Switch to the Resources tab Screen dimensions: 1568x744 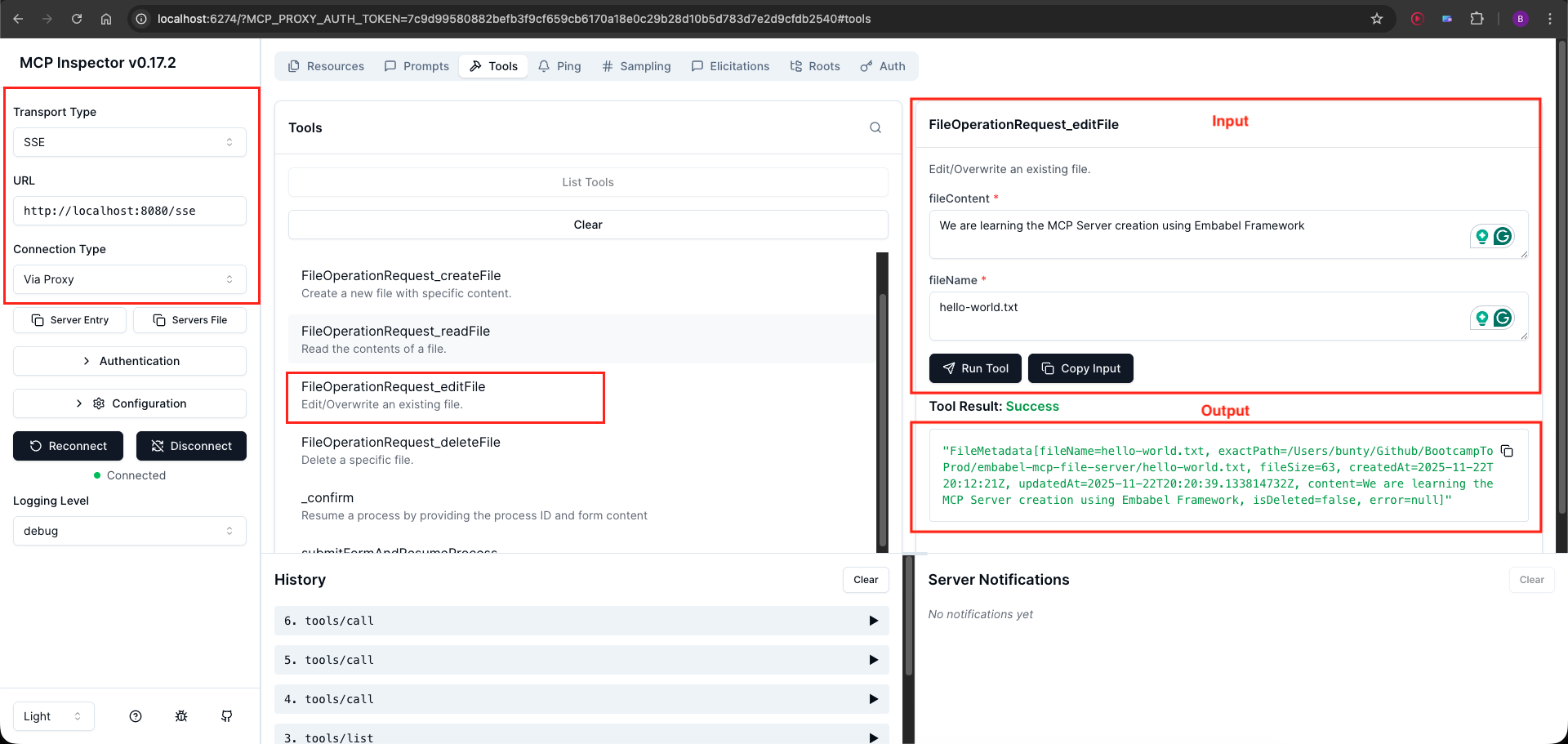(326, 66)
